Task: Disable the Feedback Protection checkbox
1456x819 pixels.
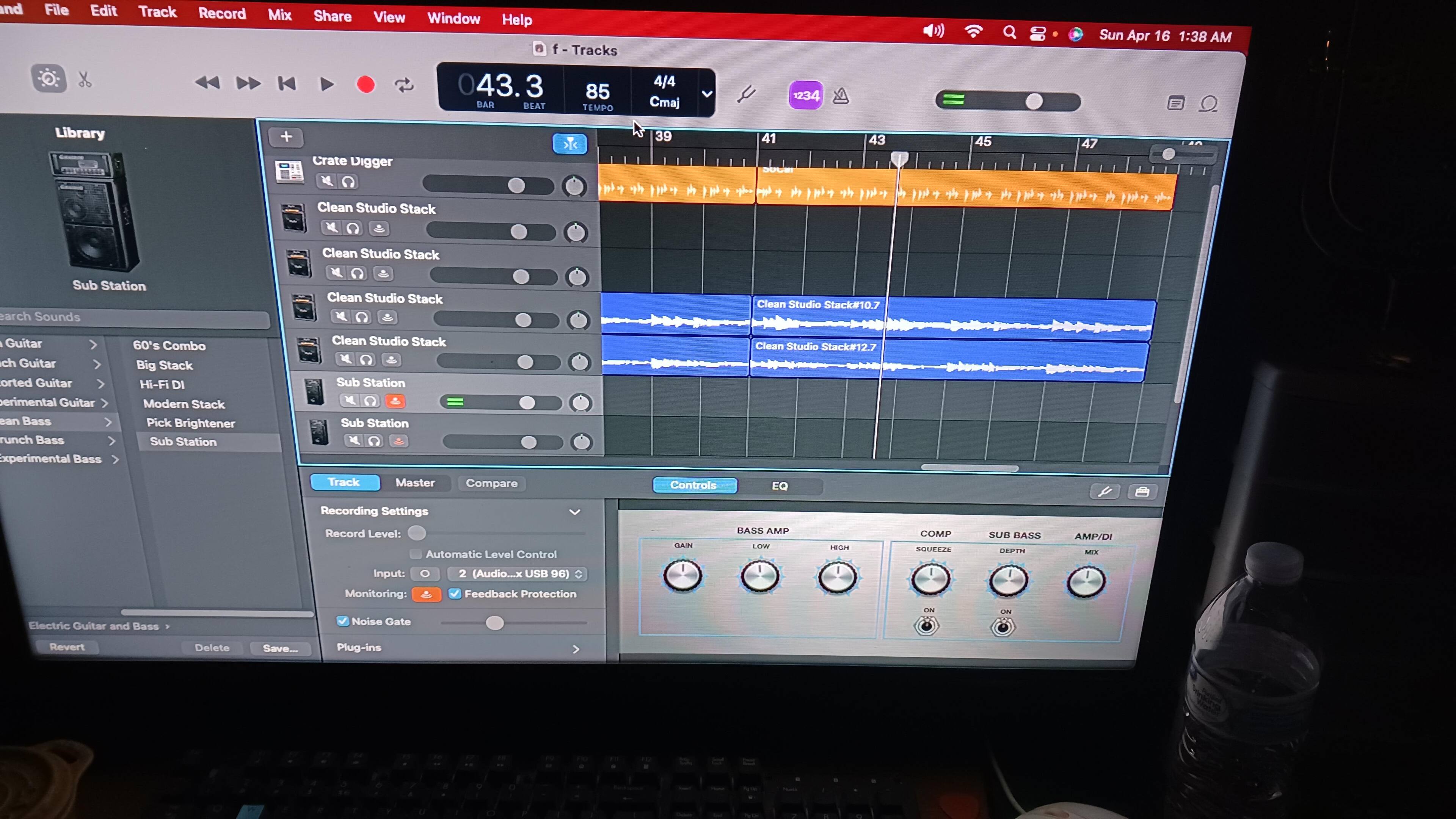Action: pos(455,594)
